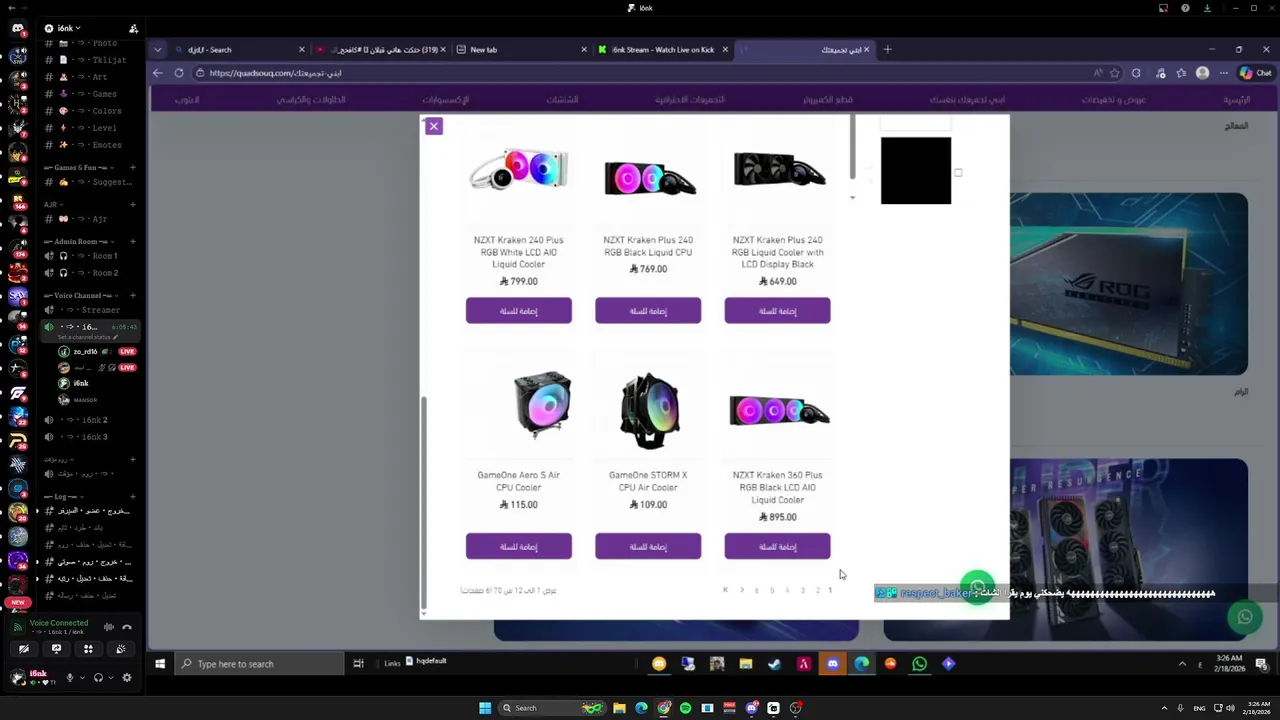
Task: Switch to the i6nk Stream Kick tab
Action: click(664, 50)
